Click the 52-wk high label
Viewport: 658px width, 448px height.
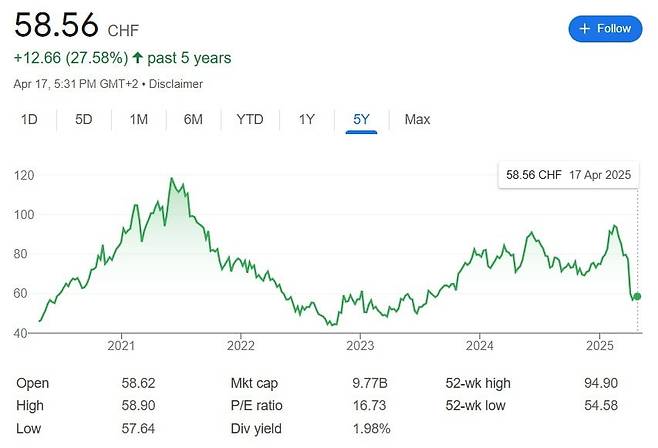coord(478,383)
